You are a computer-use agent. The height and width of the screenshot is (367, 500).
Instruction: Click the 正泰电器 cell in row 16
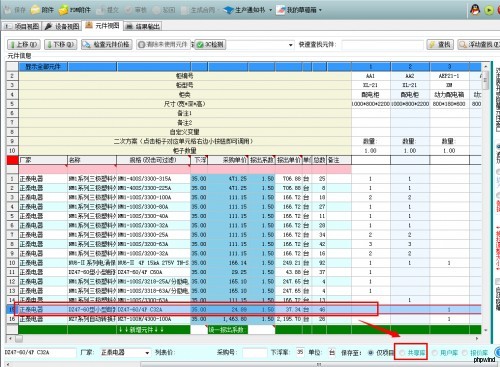pyautogui.click(x=43, y=319)
